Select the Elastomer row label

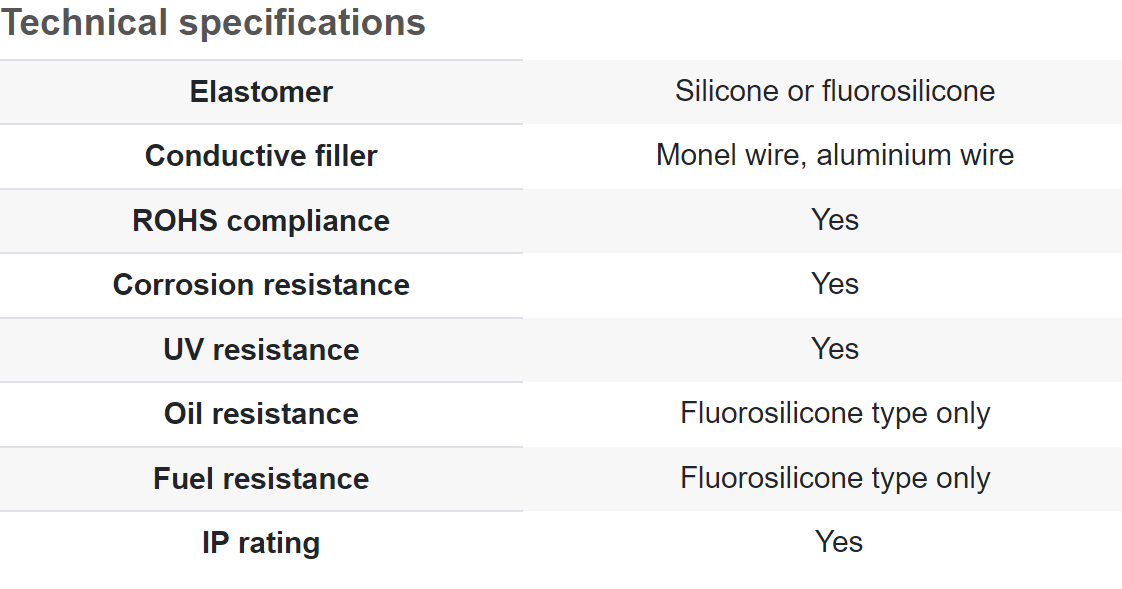261,92
